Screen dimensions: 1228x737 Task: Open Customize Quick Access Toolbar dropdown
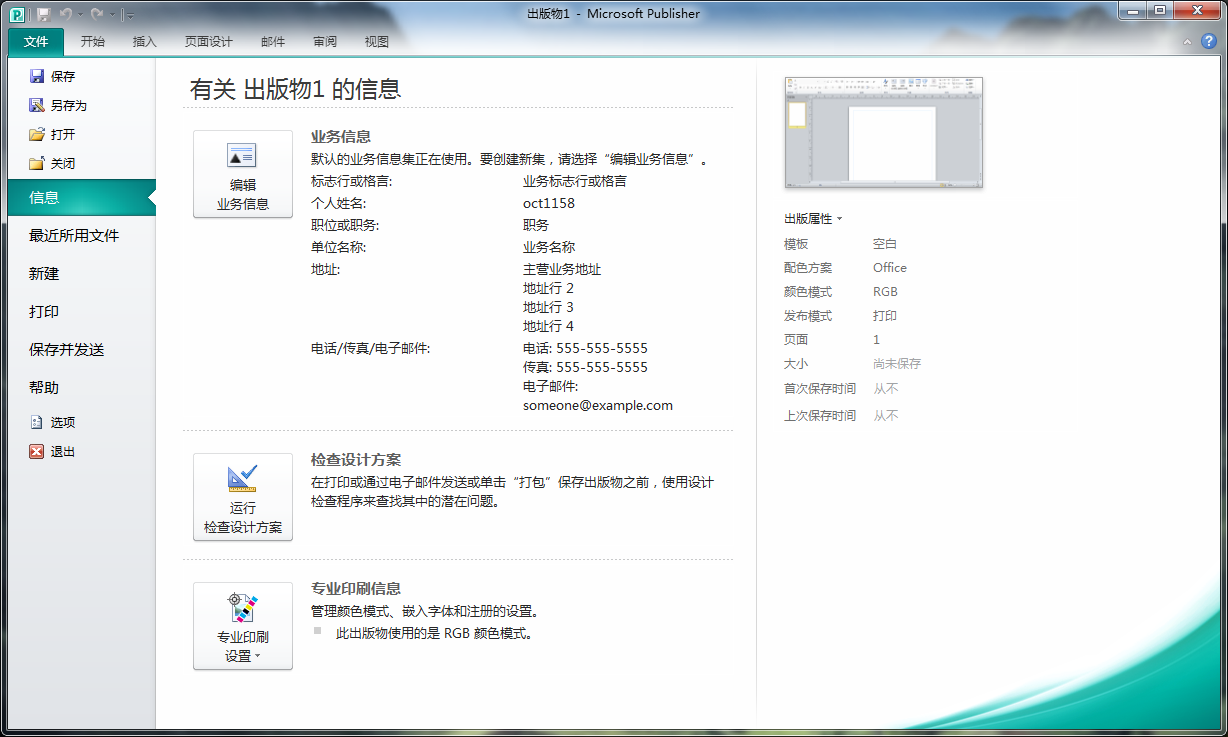click(x=130, y=15)
